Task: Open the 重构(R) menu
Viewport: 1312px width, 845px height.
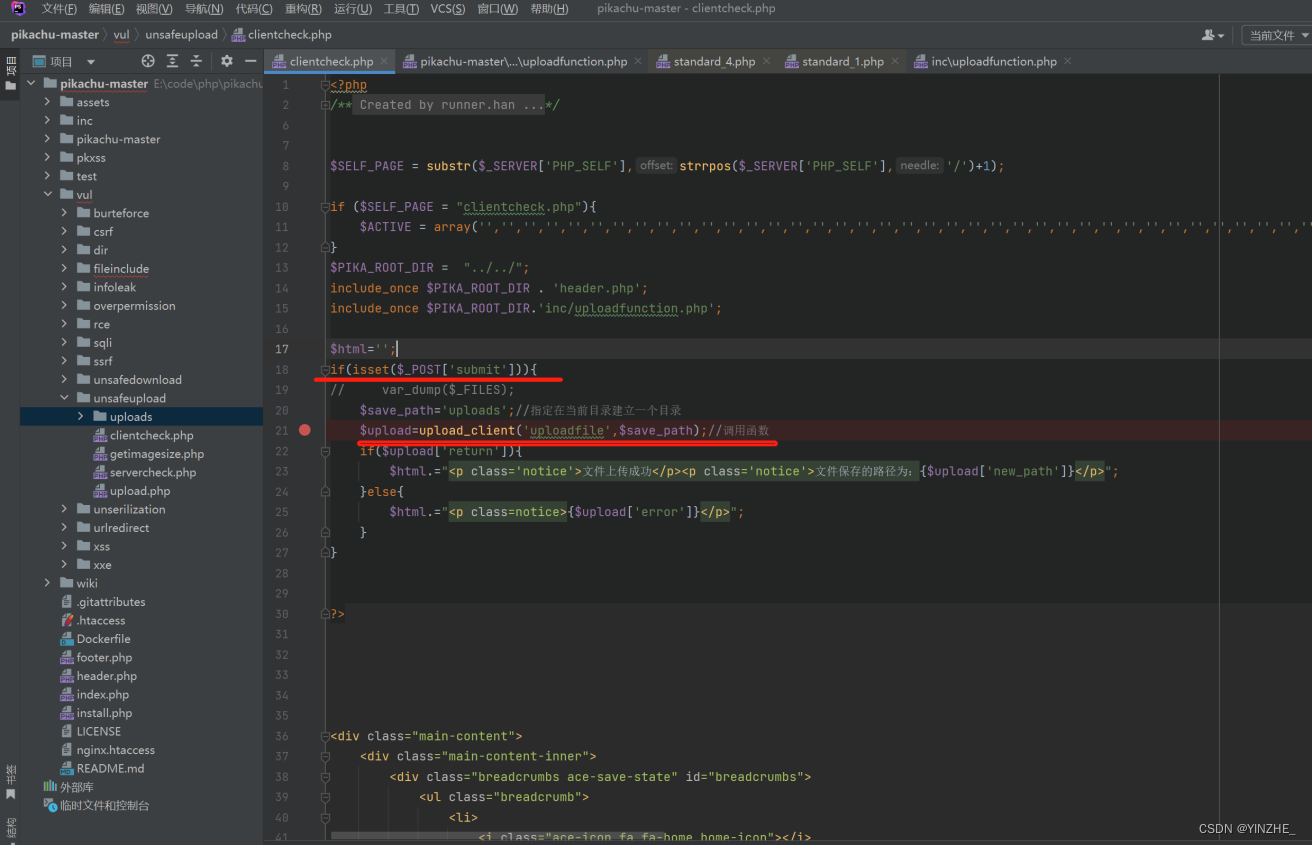Action: coord(303,9)
